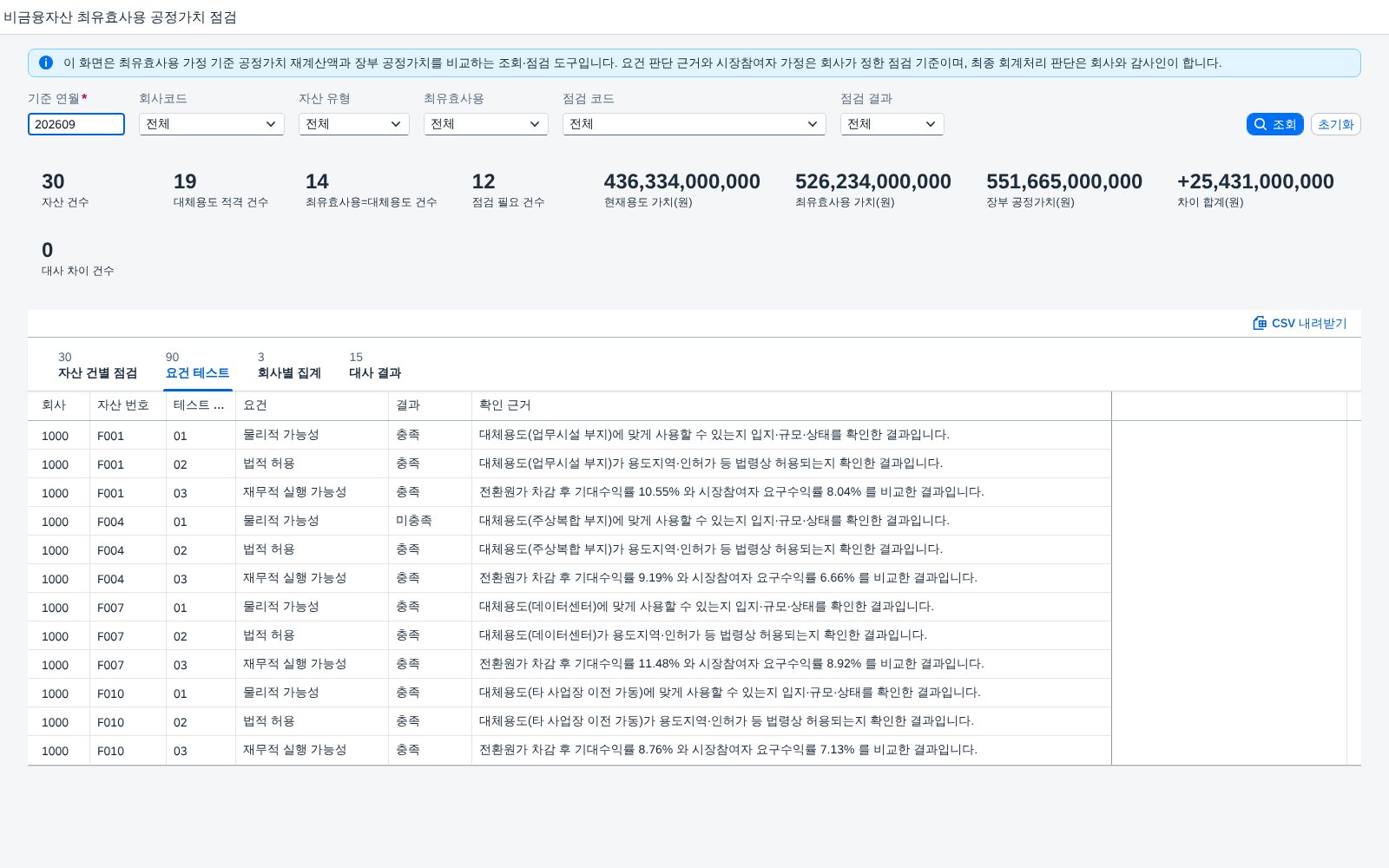1389x868 pixels.
Task: Click the 차이 합계 amount +25,431,000,000
Action: pyautogui.click(x=1255, y=181)
